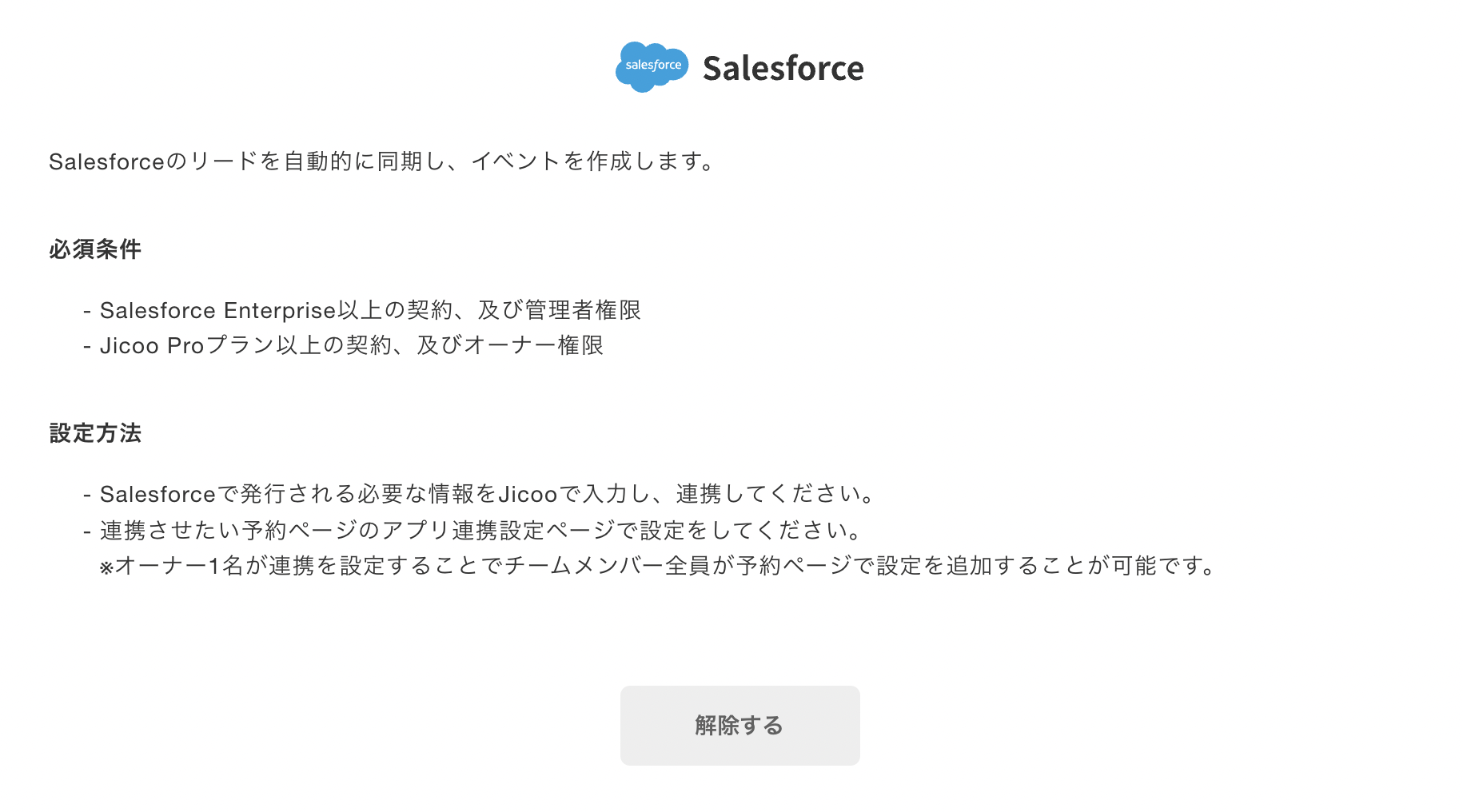Click the bold Salesforce title text
The image size is (1463, 812).
point(783,69)
